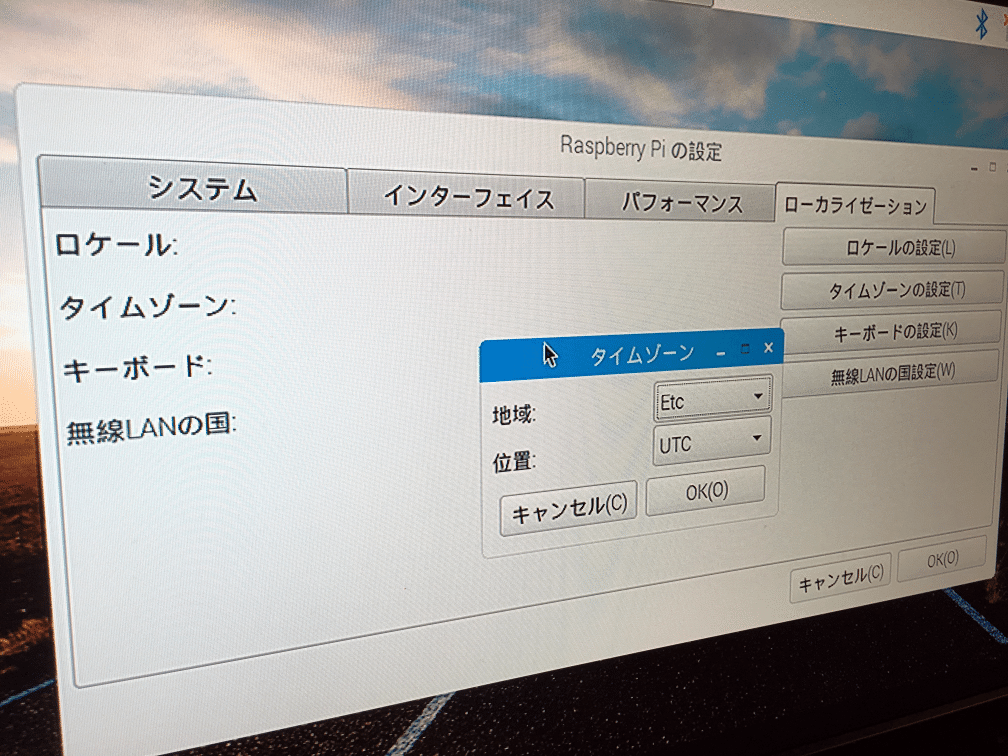Minimize the タイムゾーン dialog
Image resolution: width=1008 pixels, height=756 pixels.
tap(721, 352)
